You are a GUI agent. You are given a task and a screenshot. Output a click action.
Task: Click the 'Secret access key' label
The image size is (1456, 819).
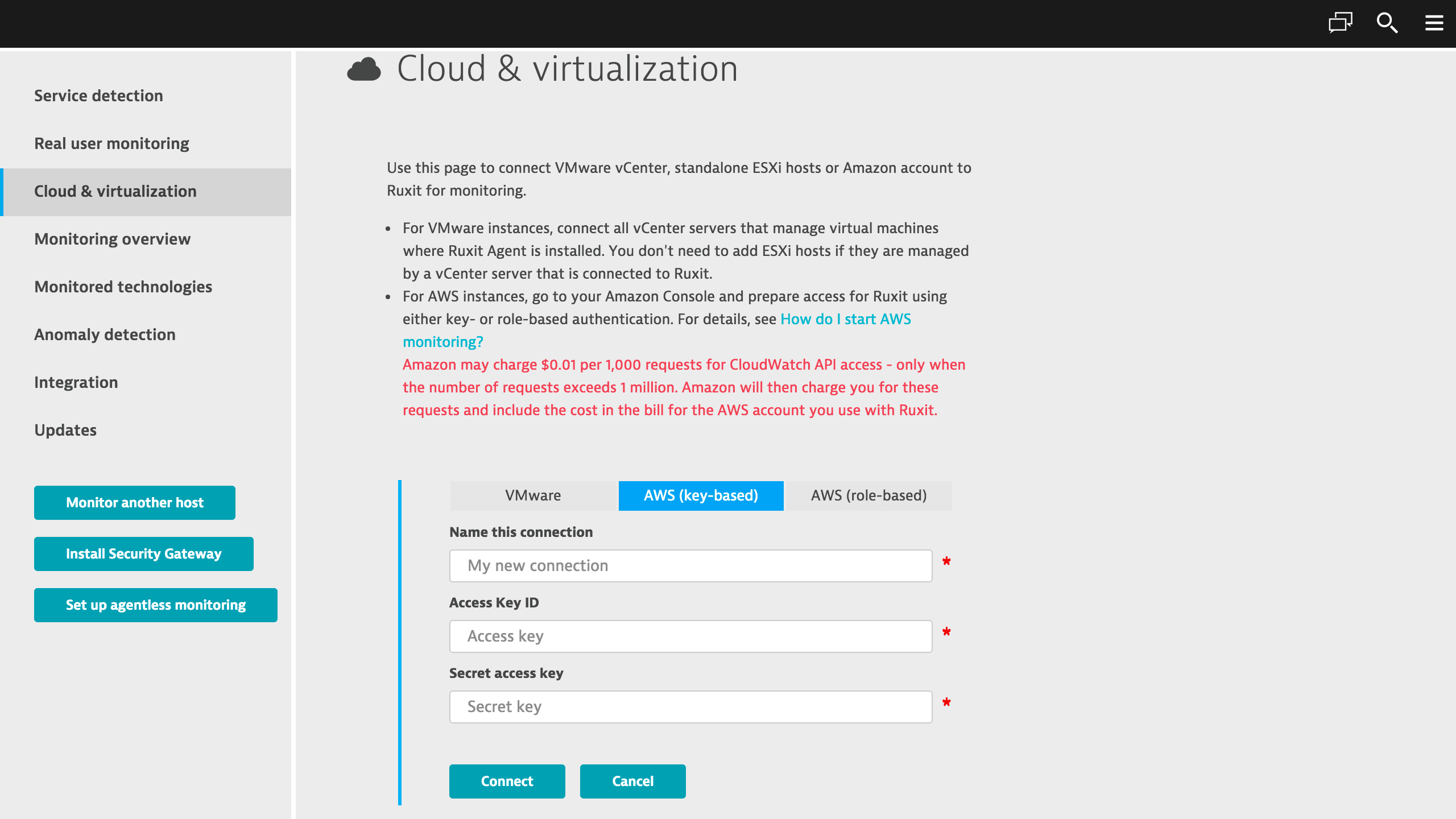click(x=506, y=673)
